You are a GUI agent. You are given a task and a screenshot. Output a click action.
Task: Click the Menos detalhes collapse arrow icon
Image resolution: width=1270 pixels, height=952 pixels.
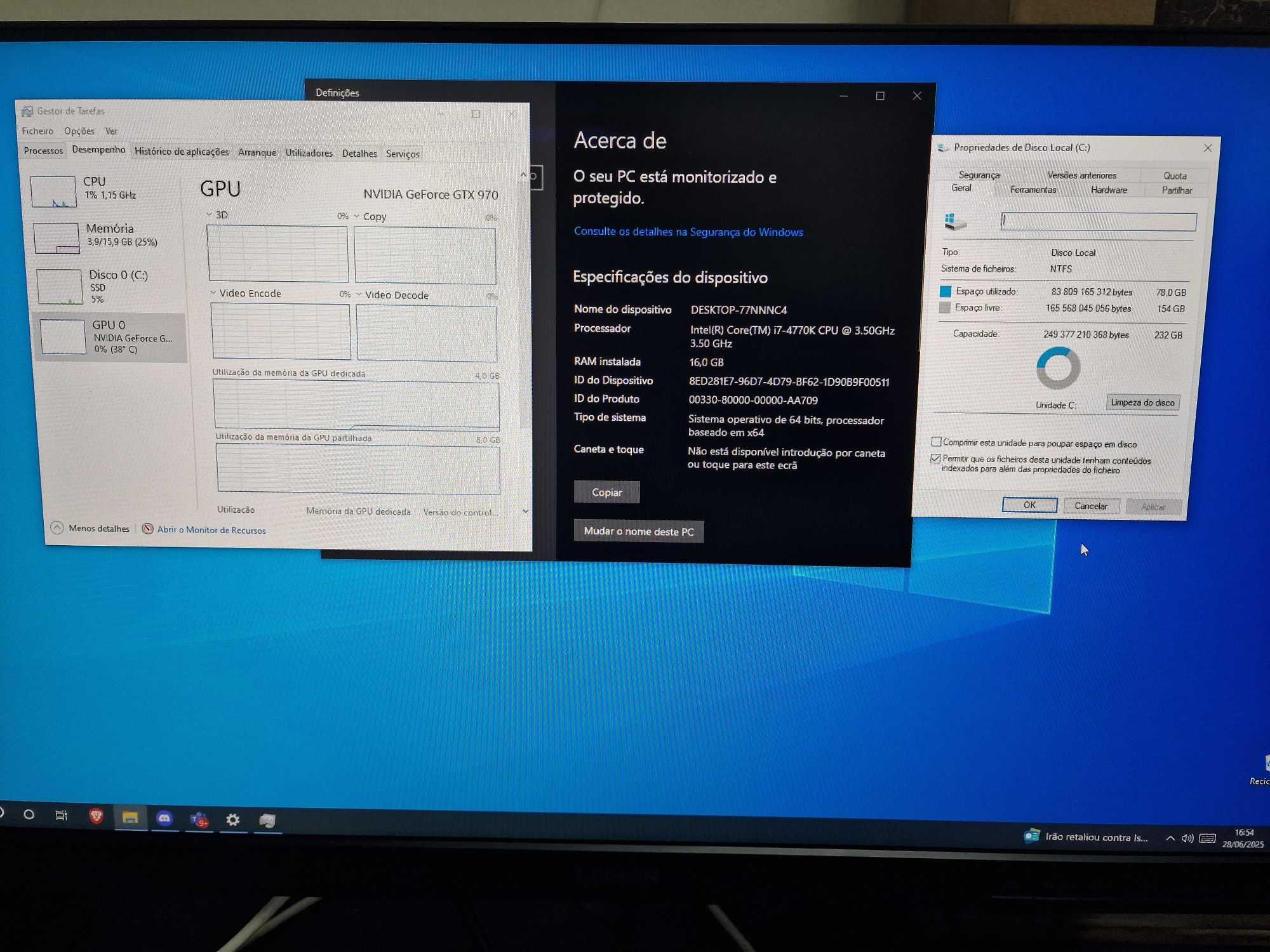click(57, 527)
